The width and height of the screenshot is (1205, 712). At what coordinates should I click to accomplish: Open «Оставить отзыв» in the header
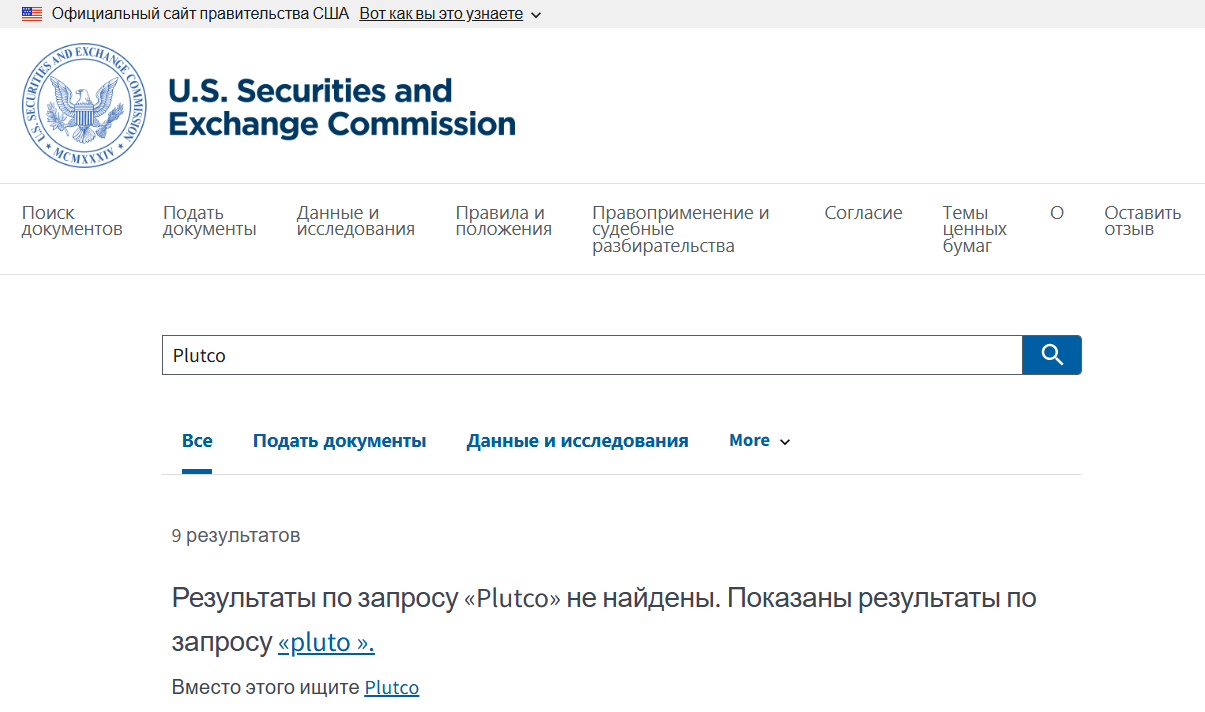click(1141, 220)
